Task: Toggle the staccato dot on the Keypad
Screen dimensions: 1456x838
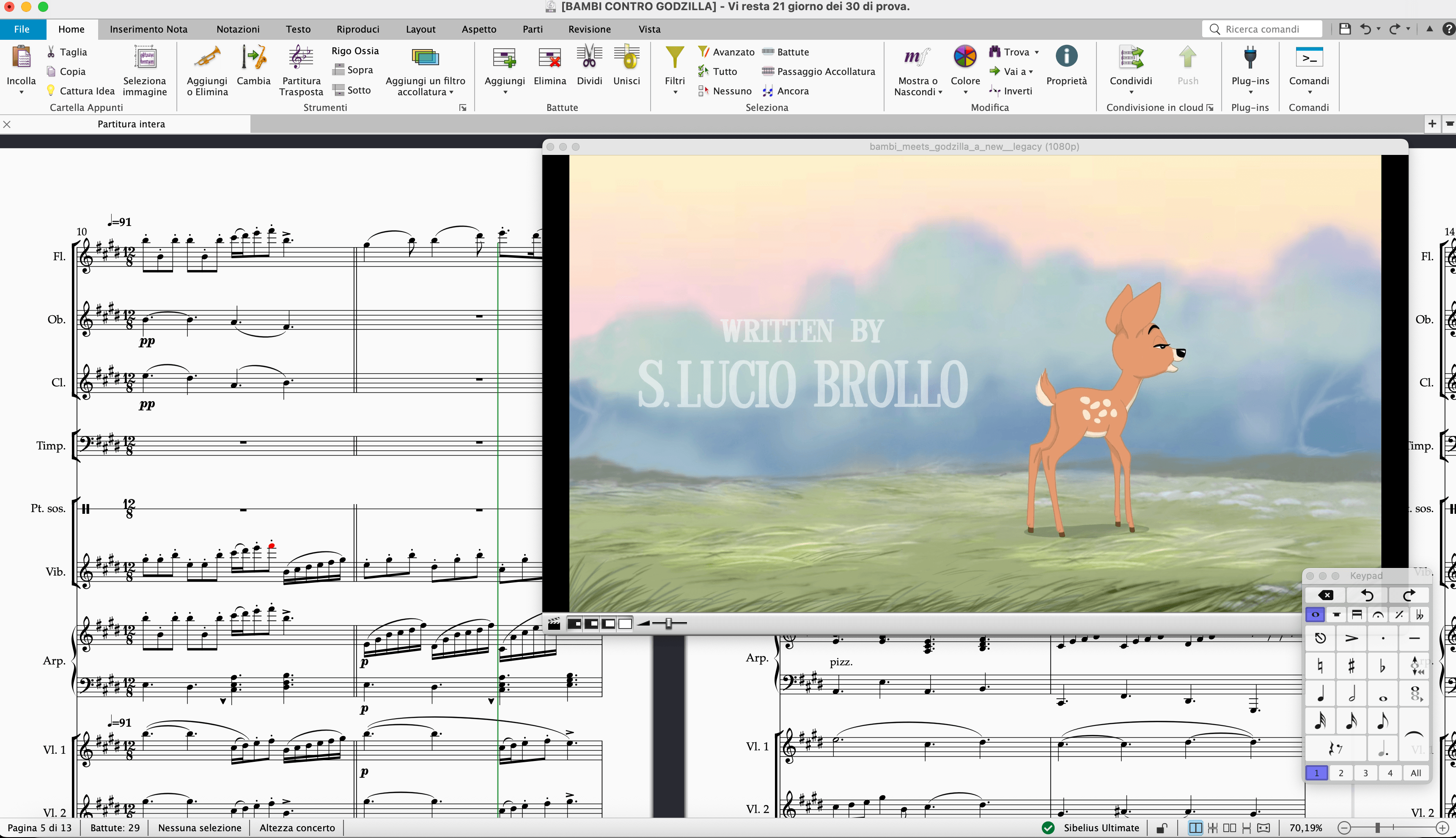Action: tap(1383, 638)
